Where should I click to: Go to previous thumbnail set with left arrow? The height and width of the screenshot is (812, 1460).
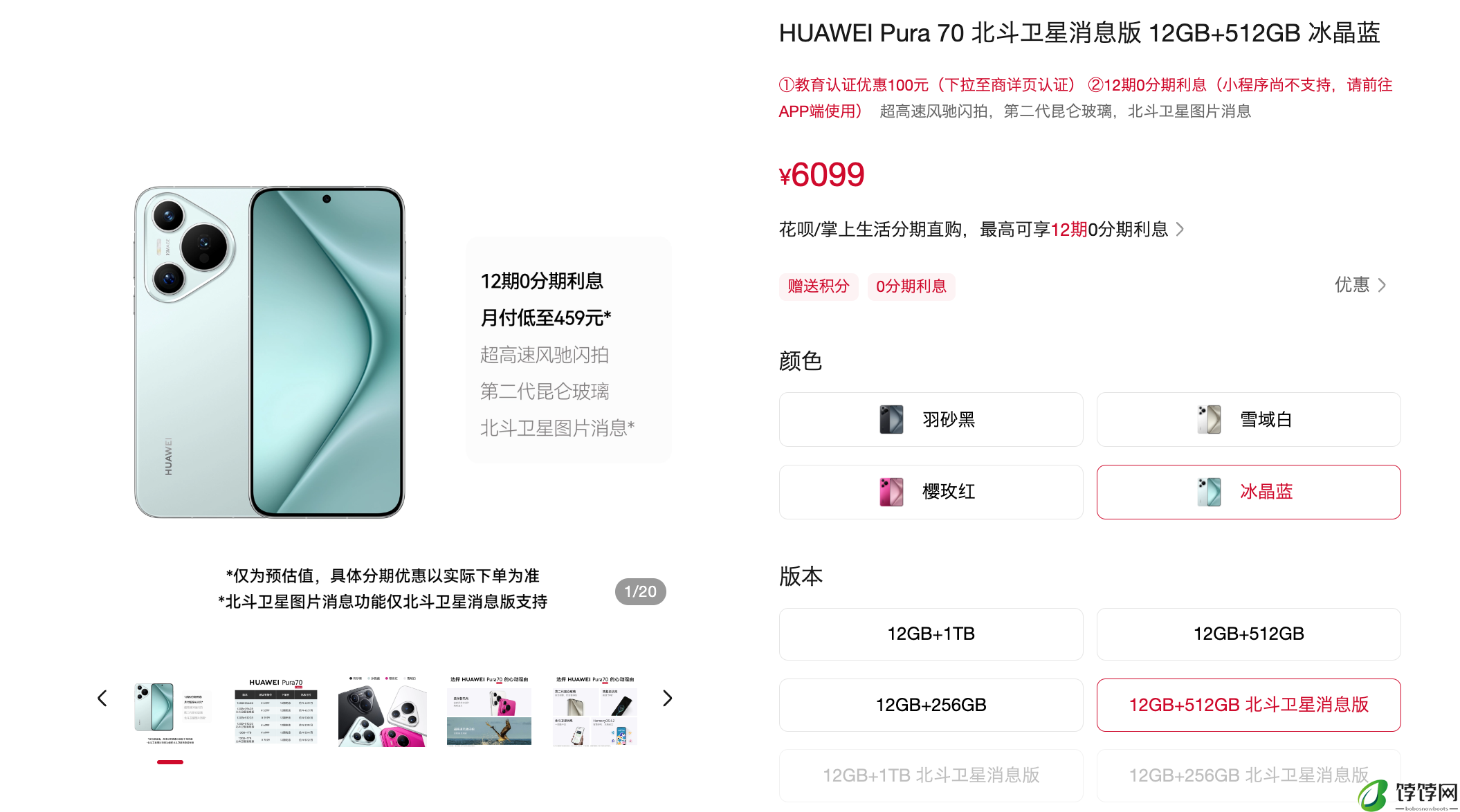(x=102, y=699)
